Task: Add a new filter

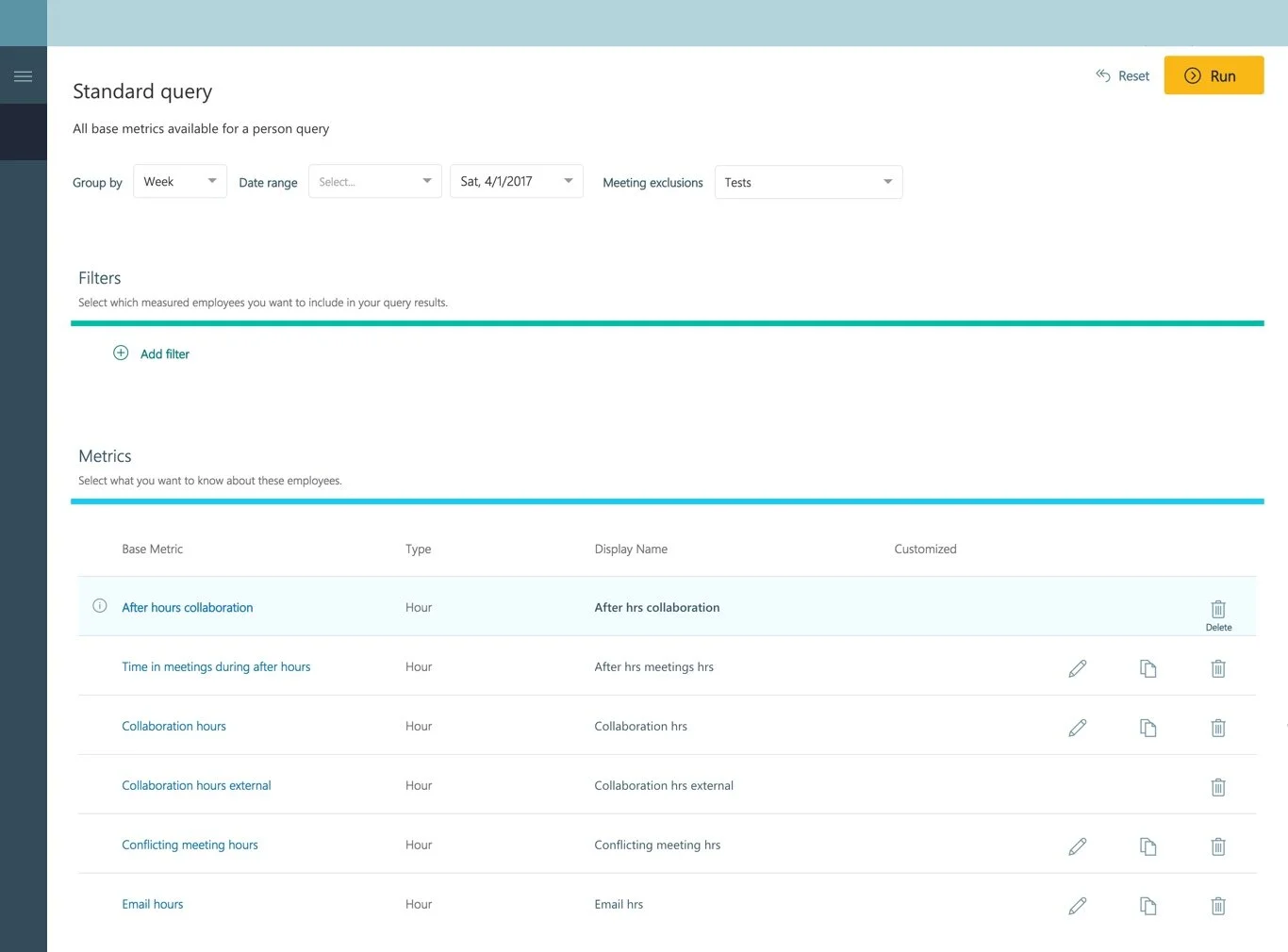Action: 152,353
